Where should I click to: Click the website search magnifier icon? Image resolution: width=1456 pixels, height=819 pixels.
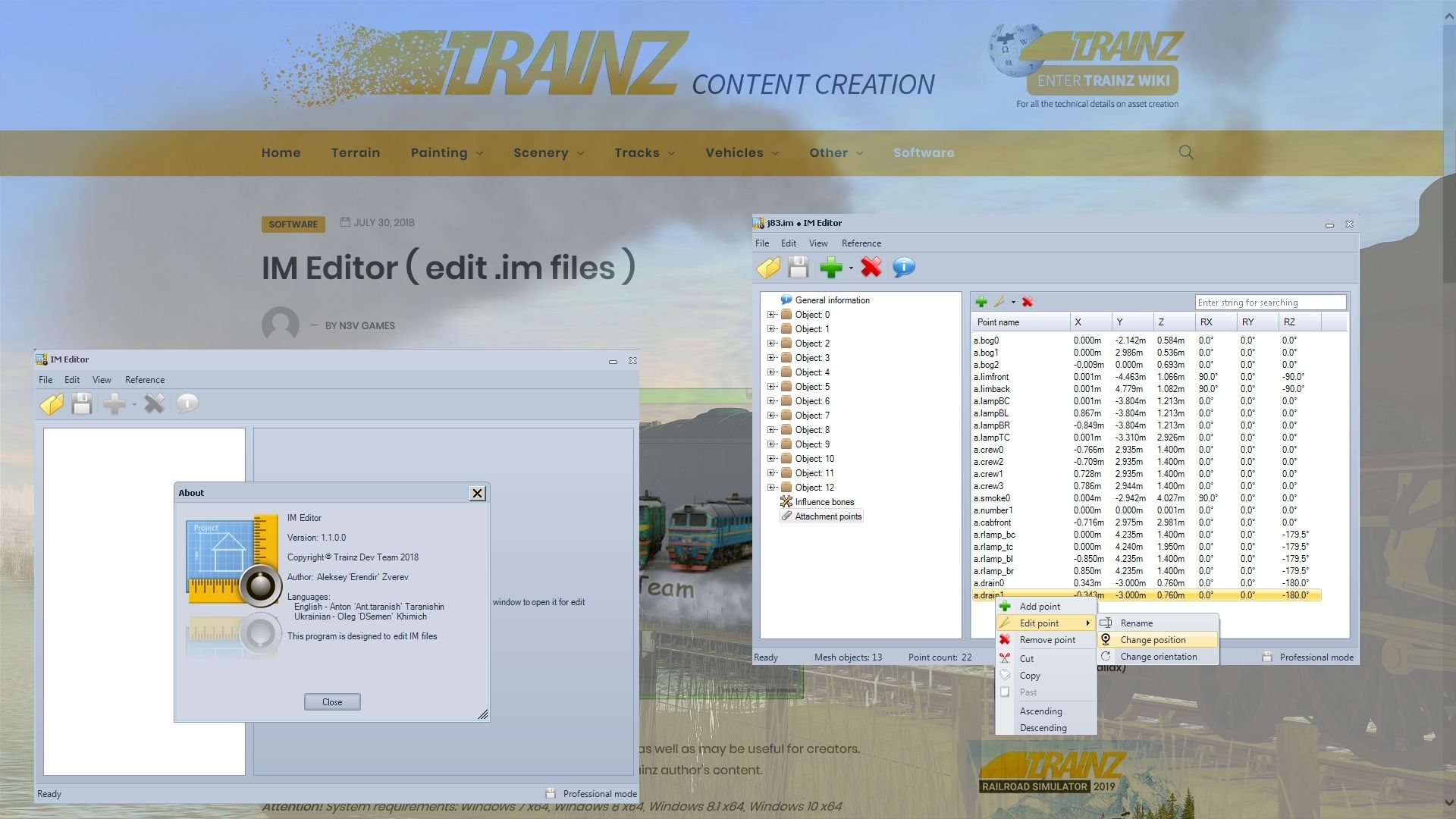click(x=1187, y=152)
